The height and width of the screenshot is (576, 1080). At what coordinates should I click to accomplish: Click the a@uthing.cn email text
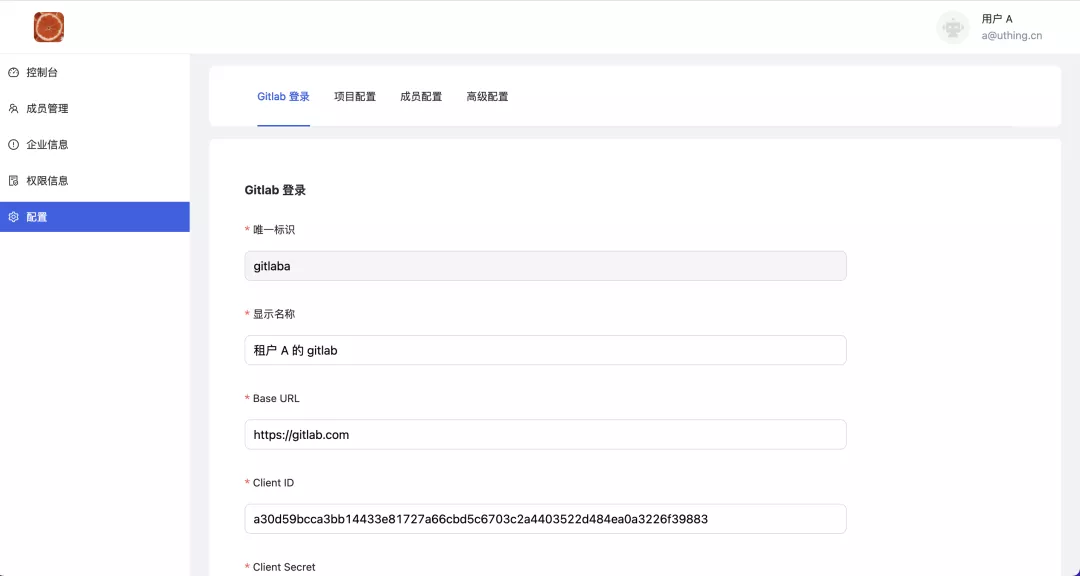[1012, 35]
